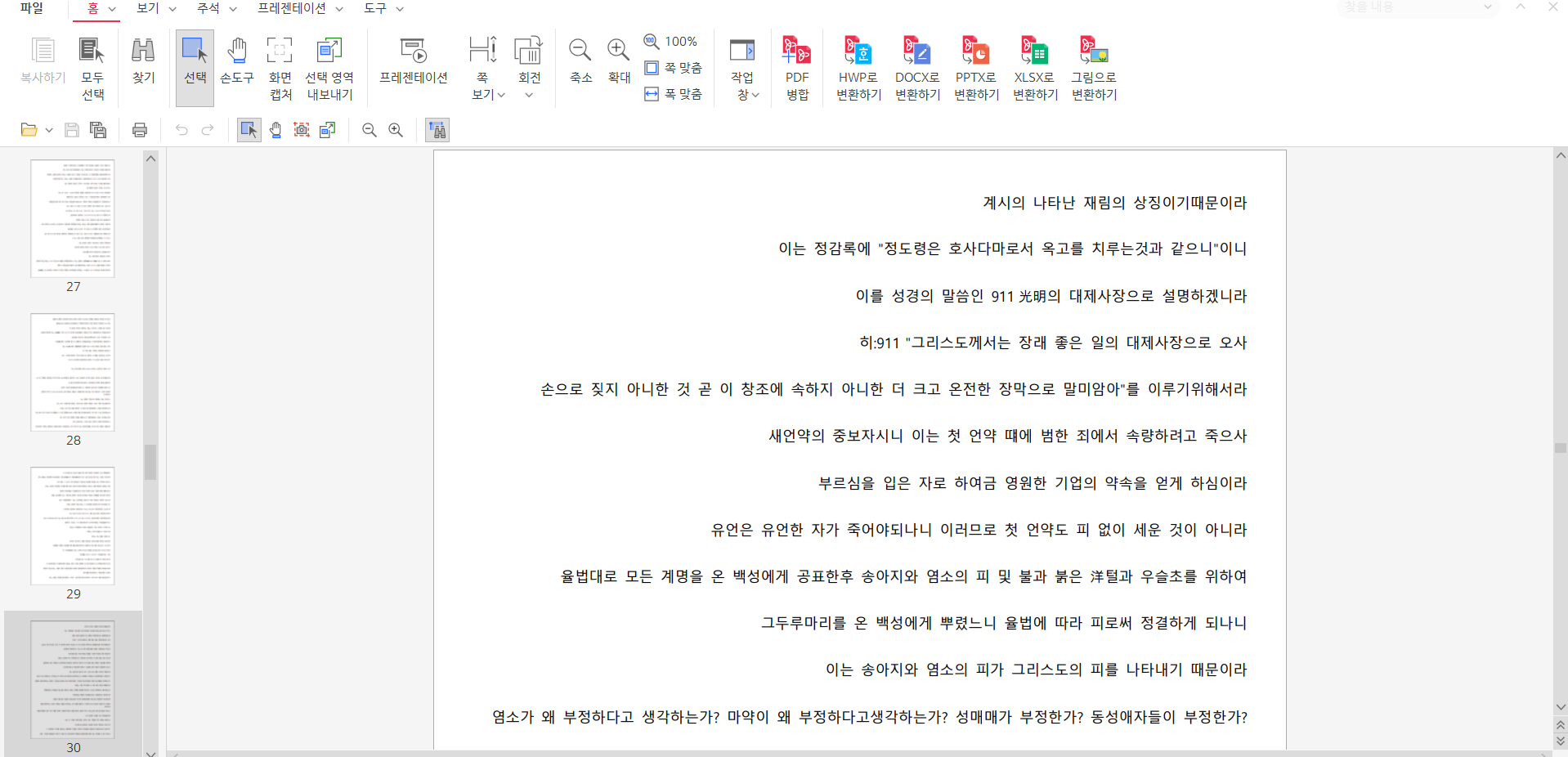The width and height of the screenshot is (1568, 757).
Task: Open the 파일 file menu
Action: (x=32, y=8)
